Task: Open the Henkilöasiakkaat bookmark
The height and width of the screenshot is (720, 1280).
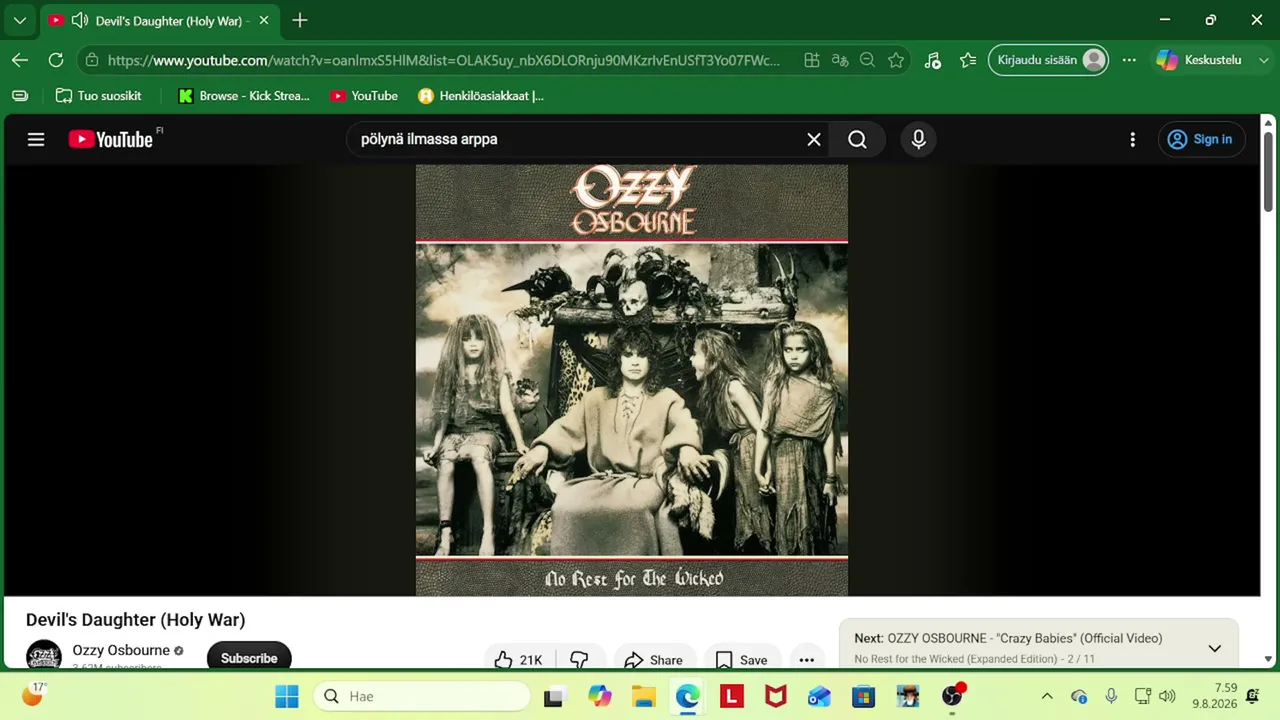Action: [x=481, y=96]
